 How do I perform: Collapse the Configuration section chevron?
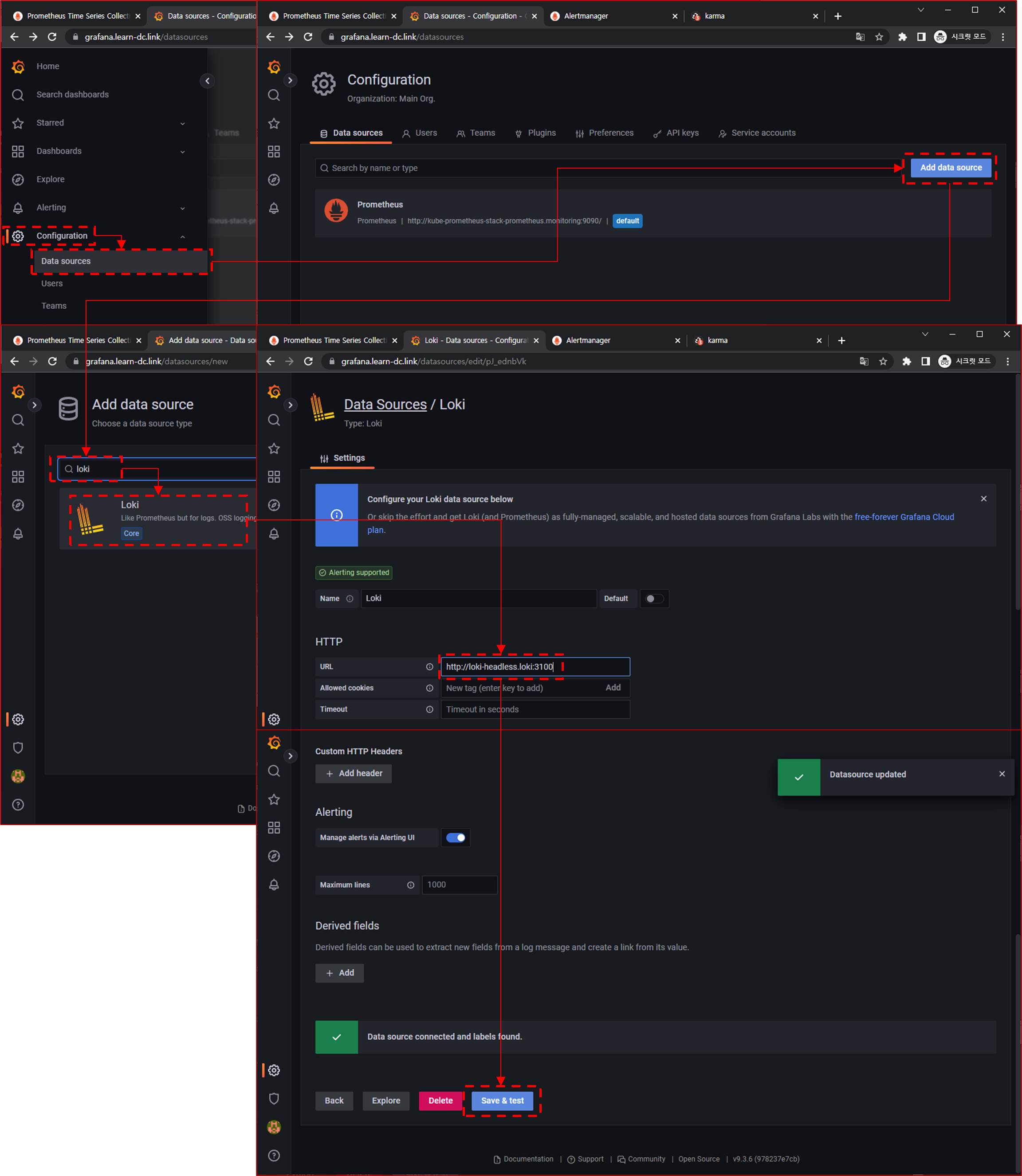pyautogui.click(x=182, y=237)
